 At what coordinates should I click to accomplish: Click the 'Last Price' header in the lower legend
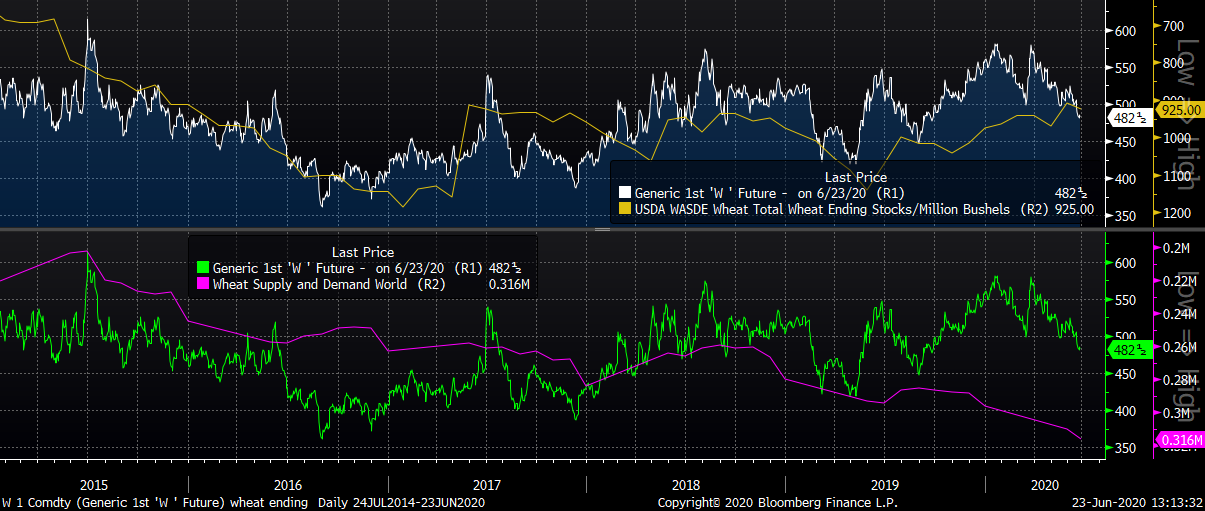pyautogui.click(x=362, y=252)
